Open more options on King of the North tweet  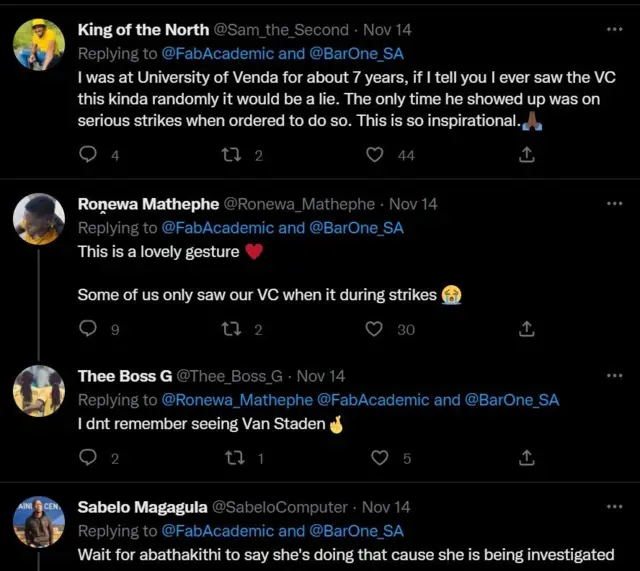(614, 30)
